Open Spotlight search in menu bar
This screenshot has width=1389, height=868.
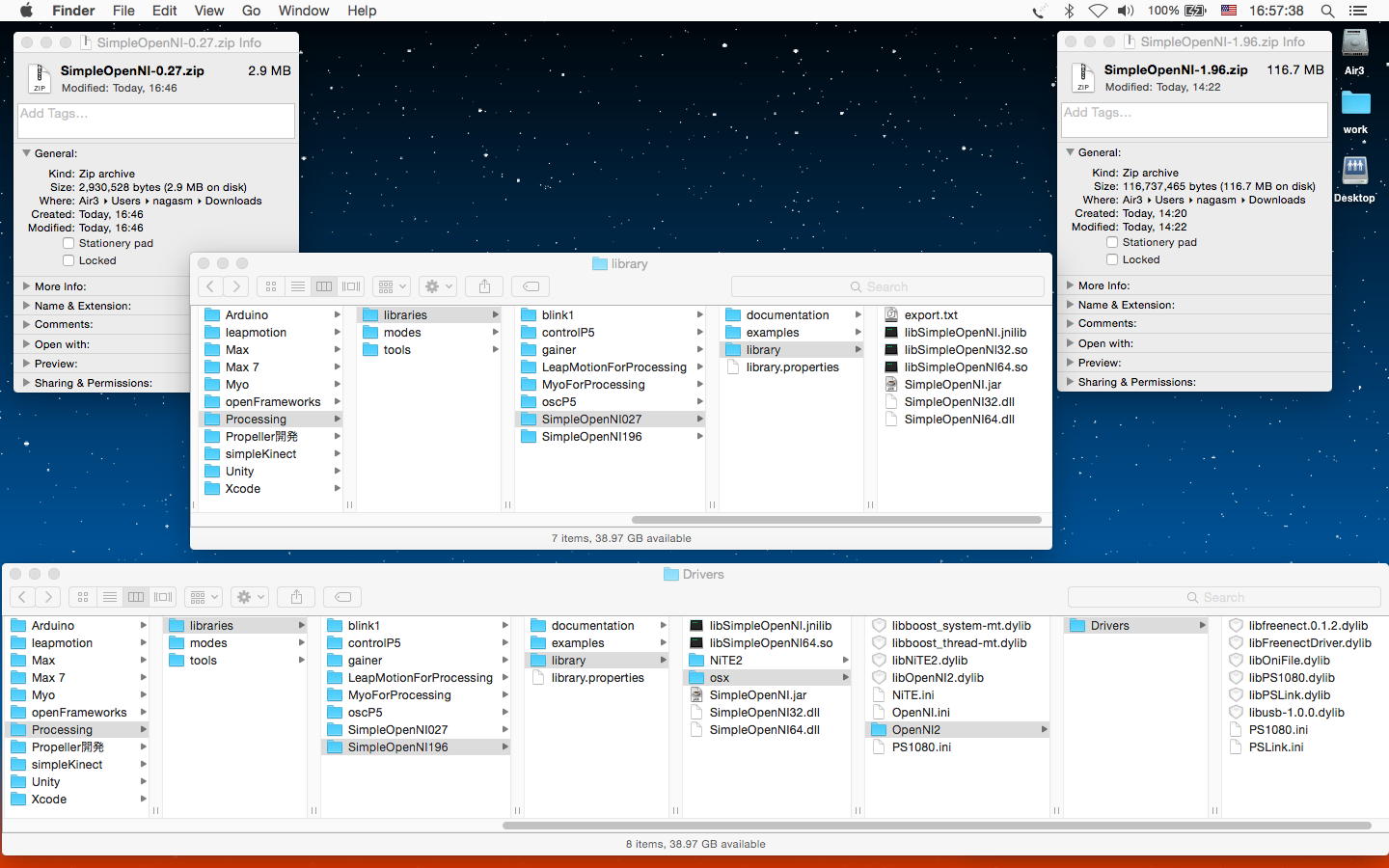pos(1327,11)
